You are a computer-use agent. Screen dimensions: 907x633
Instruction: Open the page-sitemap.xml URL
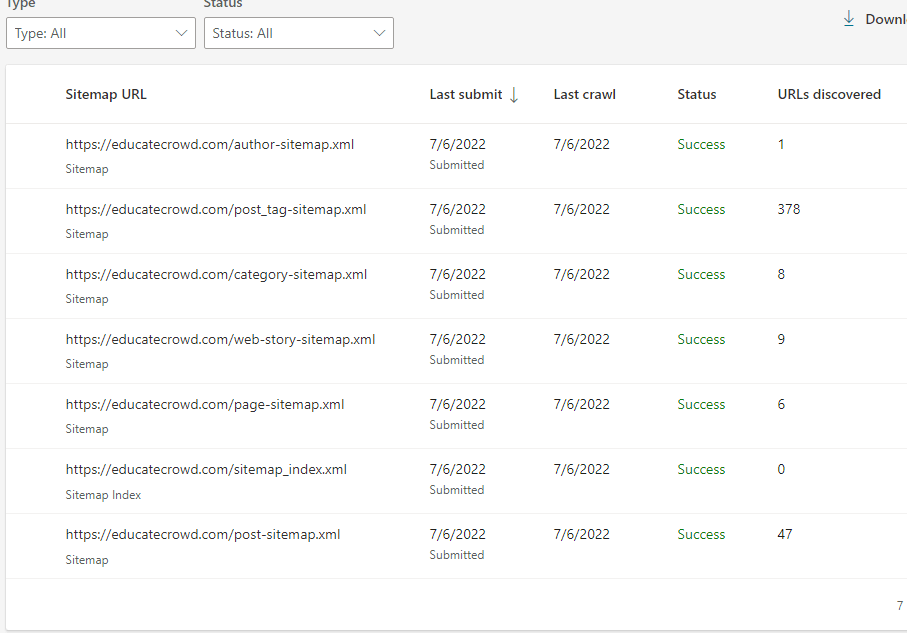tap(205, 404)
